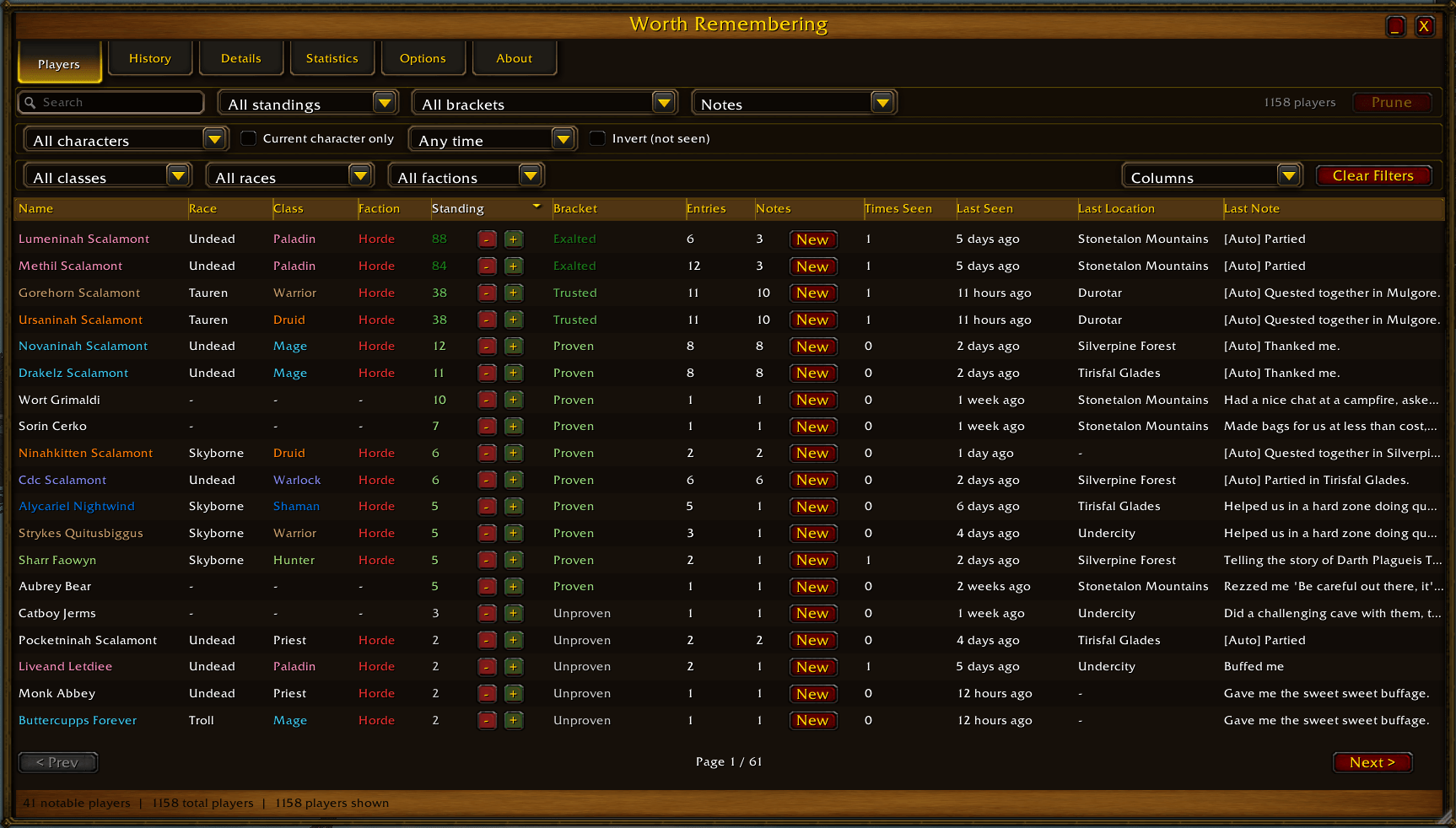
Task: Increase standing for Ursaninah Scalamont
Action: [513, 320]
